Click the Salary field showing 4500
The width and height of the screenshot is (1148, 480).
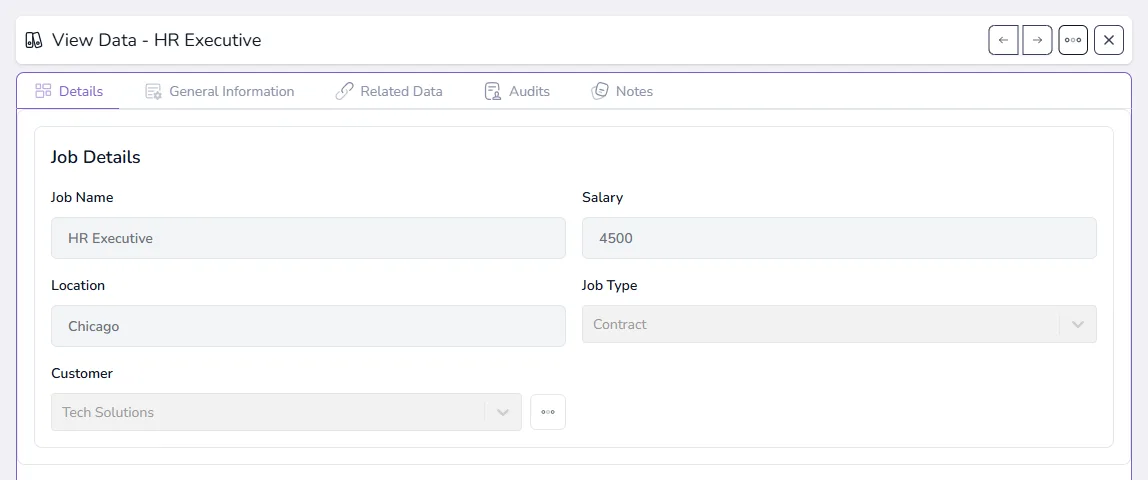pos(839,238)
